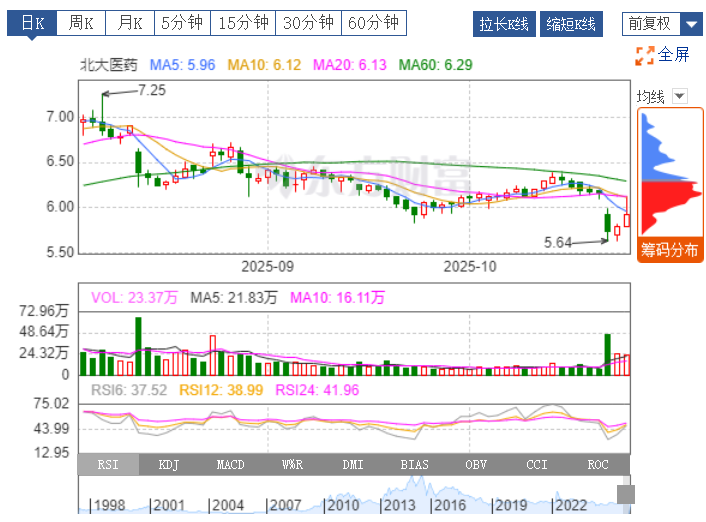
Task: Click the blue and red chip distribution chart
Action: (x=670, y=174)
